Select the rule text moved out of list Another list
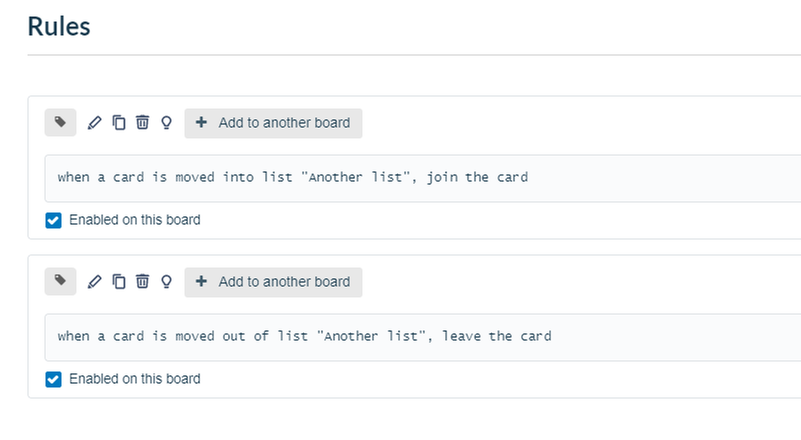Screen dimensions: 801x440 coord(304,336)
